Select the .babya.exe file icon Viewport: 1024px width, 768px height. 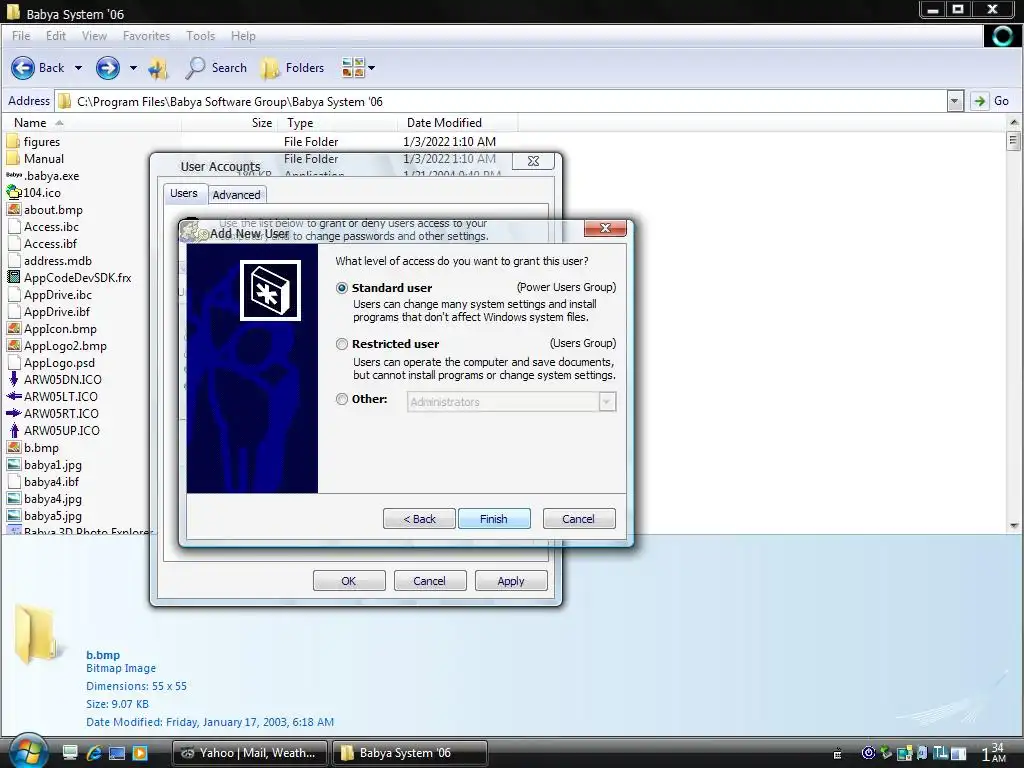point(14,176)
